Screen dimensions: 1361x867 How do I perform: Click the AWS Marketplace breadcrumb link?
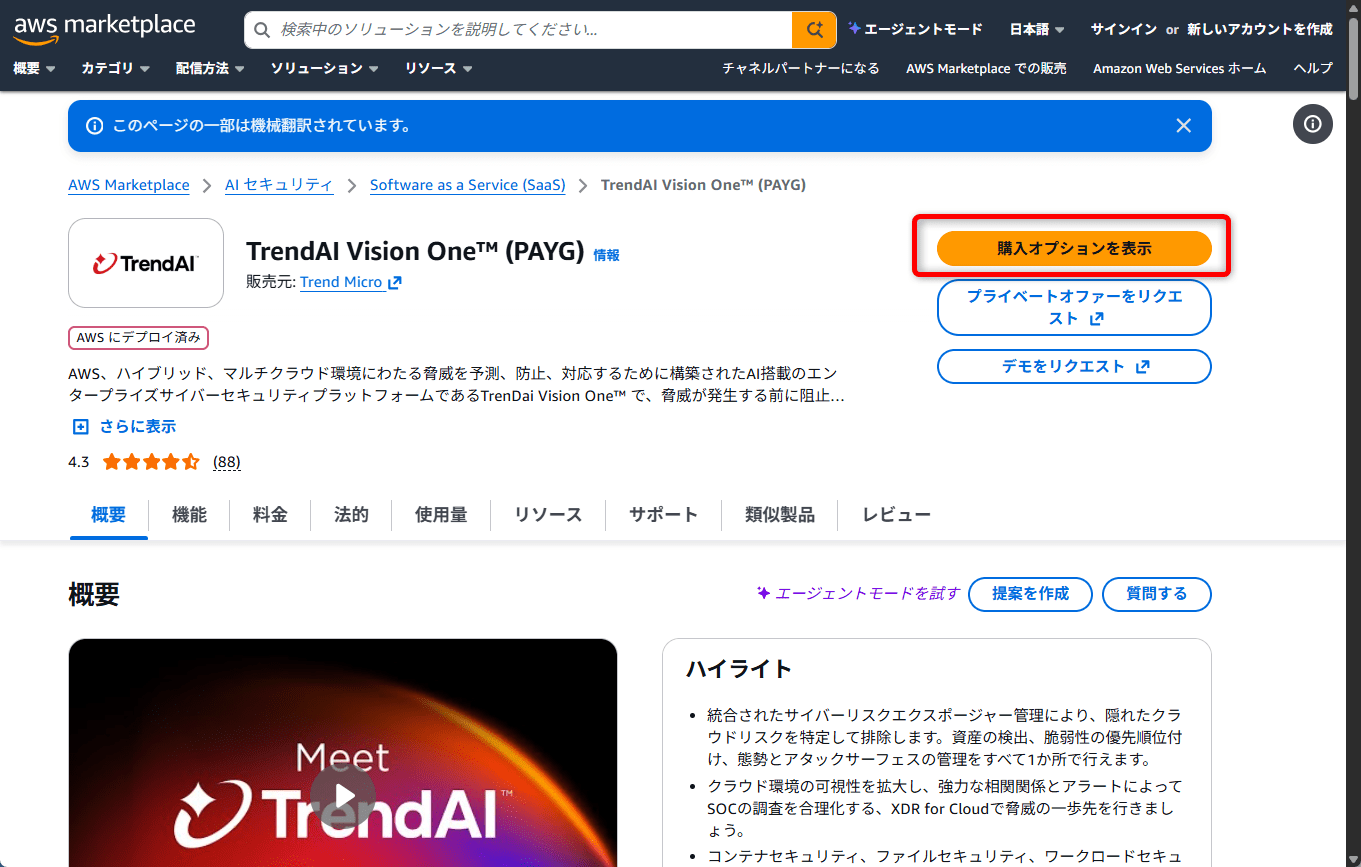pos(129,185)
